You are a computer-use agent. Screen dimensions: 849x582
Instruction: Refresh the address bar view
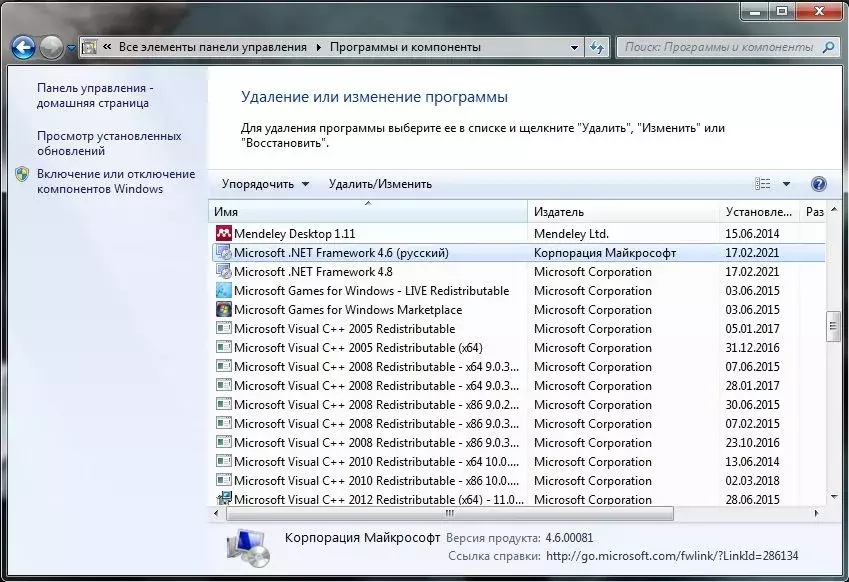click(x=597, y=48)
